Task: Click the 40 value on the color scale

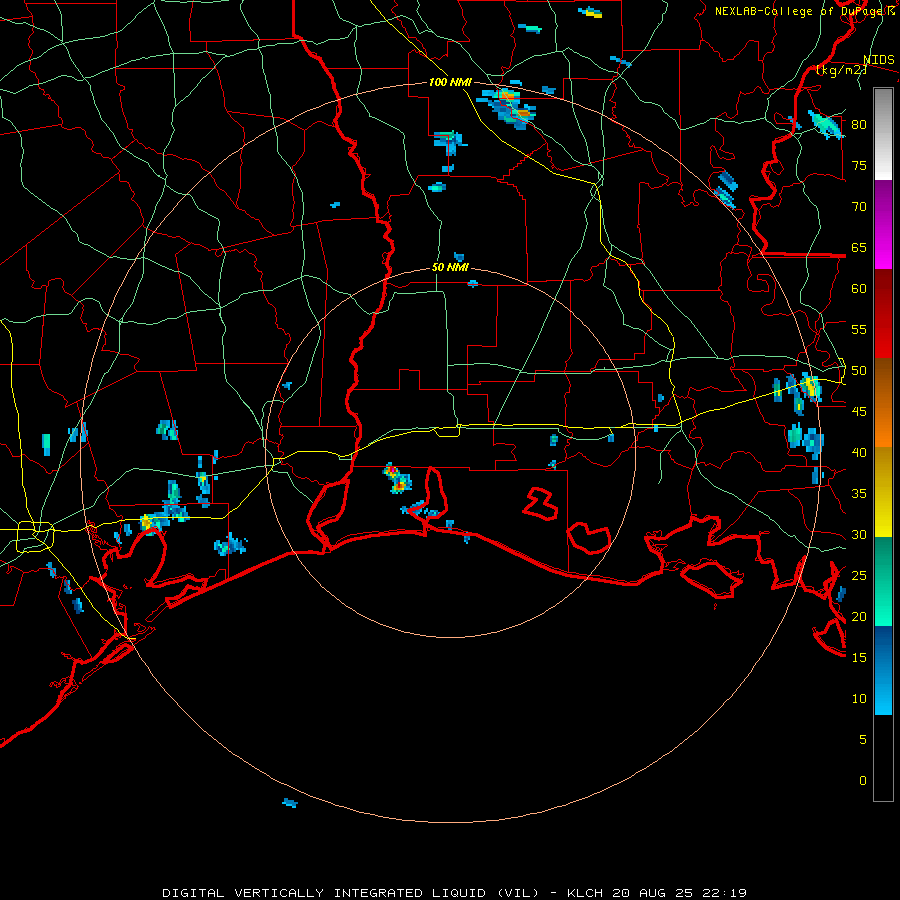Action: pos(859,452)
